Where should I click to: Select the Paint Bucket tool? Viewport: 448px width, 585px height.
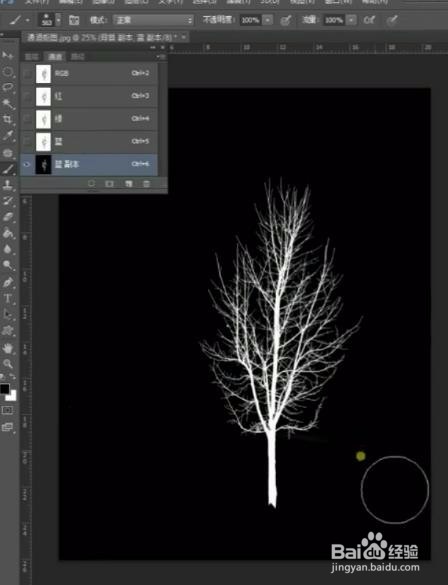point(7,233)
